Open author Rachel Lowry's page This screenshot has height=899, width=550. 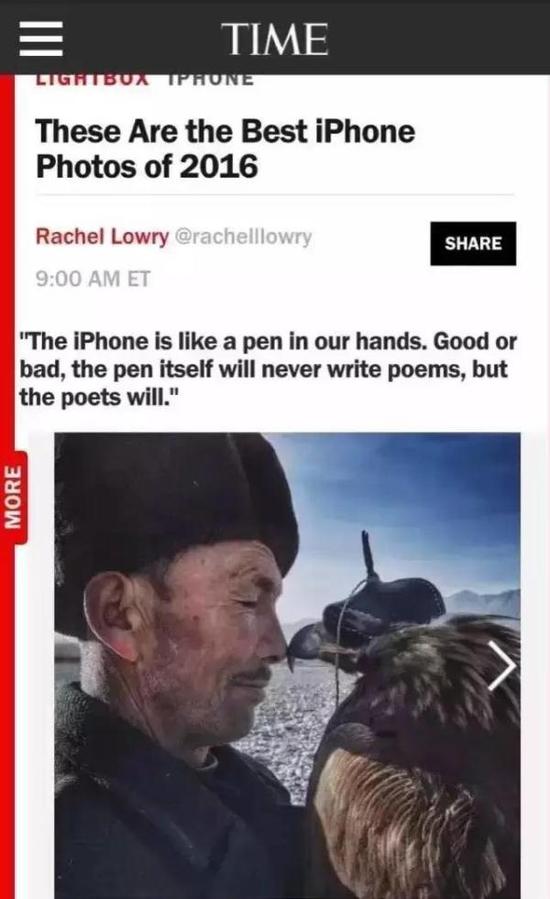point(102,236)
